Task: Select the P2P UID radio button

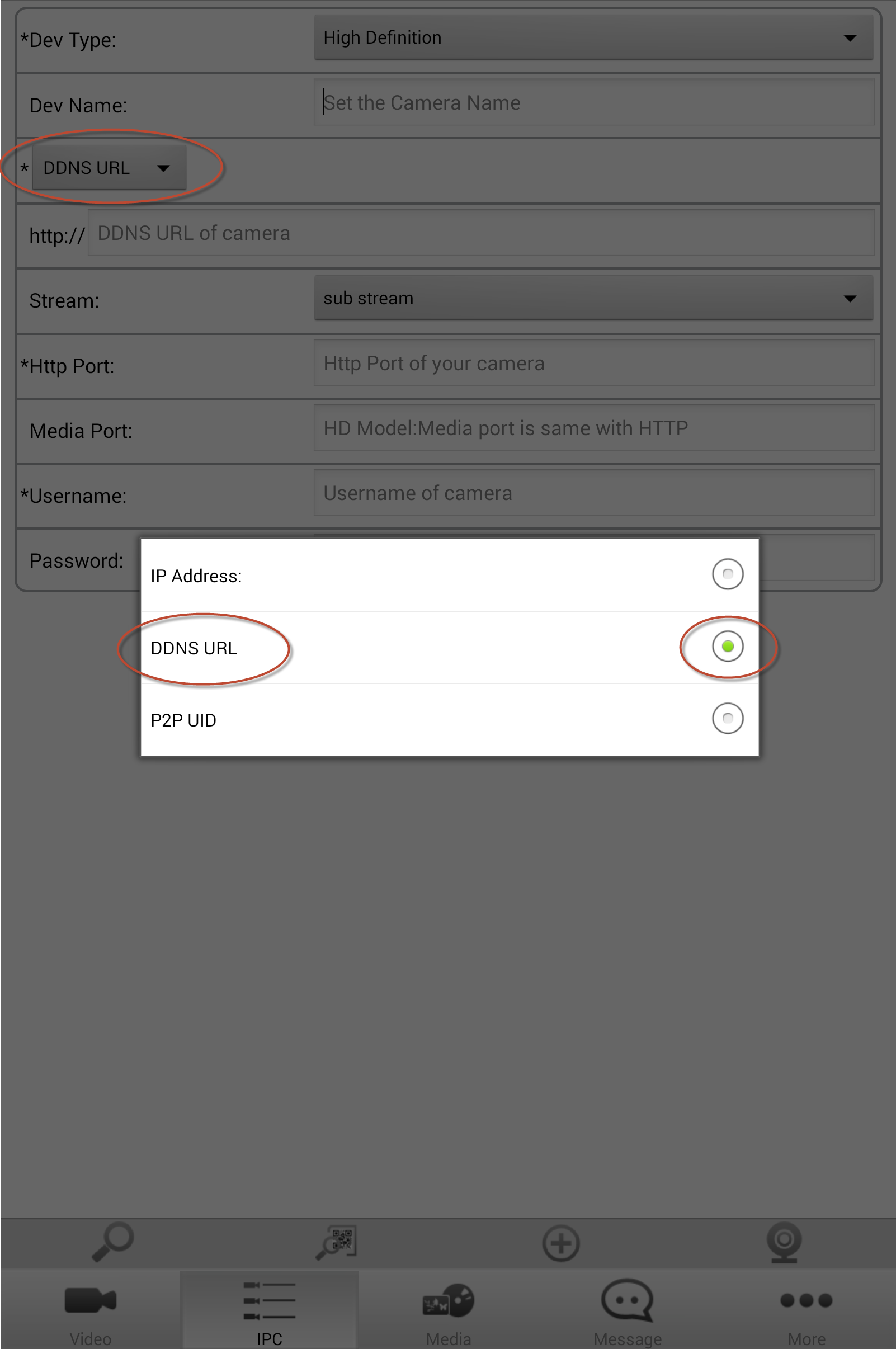Action: 728,718
